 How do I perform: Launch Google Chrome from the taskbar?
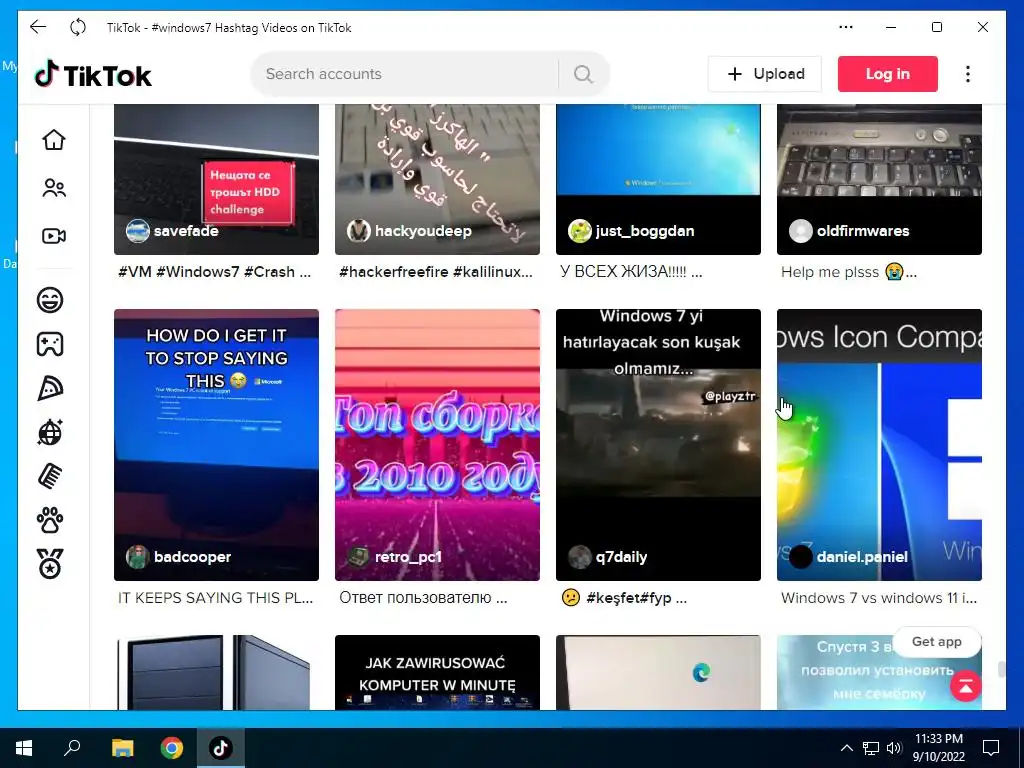click(172, 748)
